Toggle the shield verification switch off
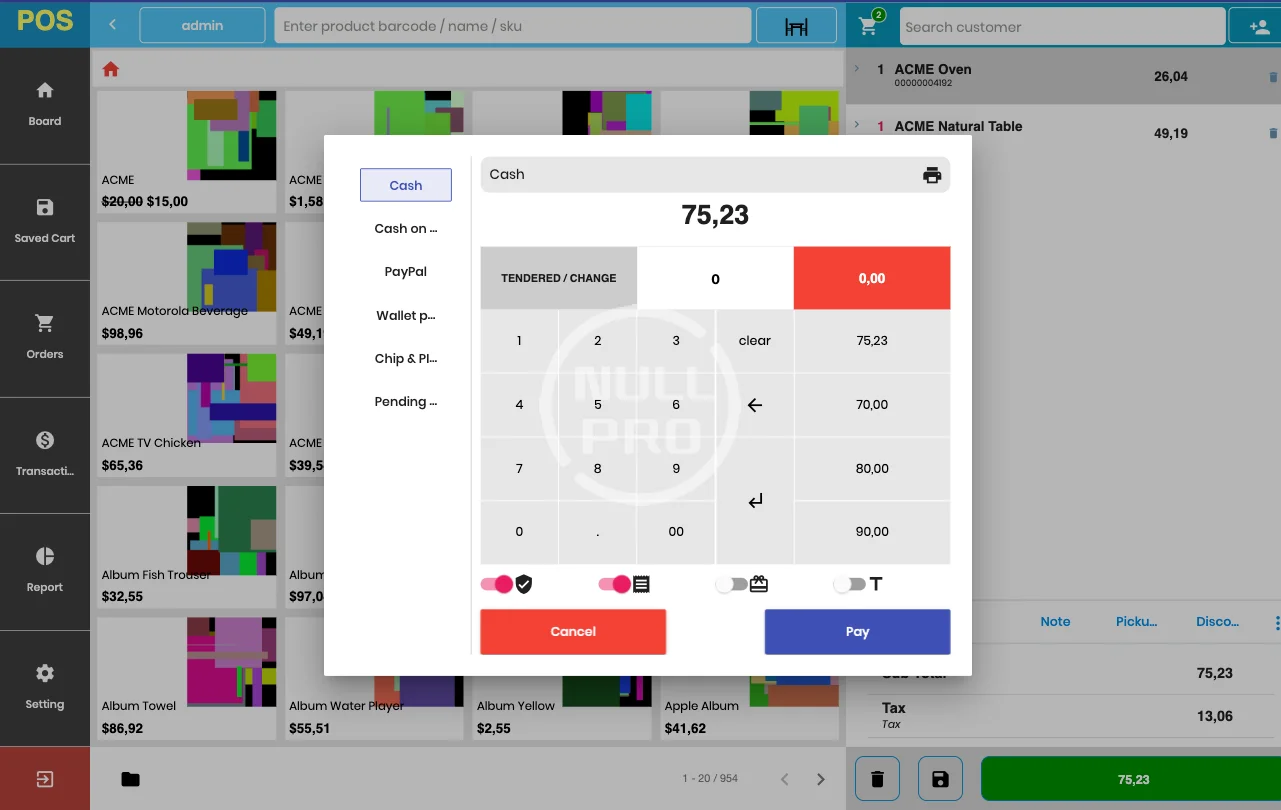Screen dimensions: 1281x810 pos(497,584)
